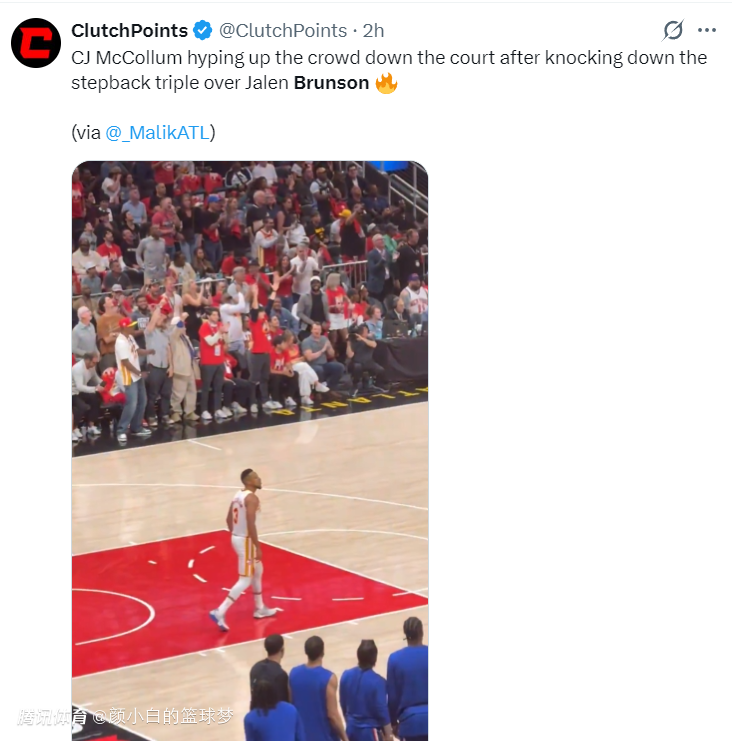Click the "CJ McCollum" name in tweet
732x741 pixels.
tap(127, 58)
